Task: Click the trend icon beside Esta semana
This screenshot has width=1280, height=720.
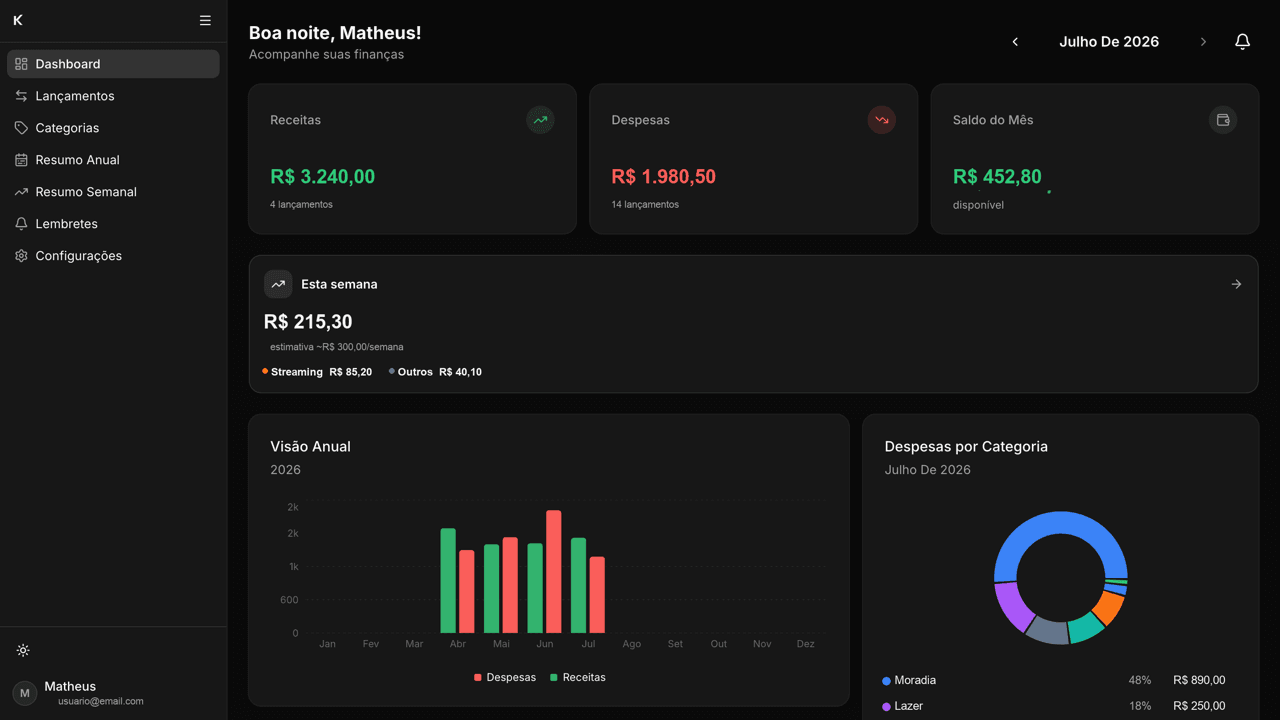Action: (278, 284)
